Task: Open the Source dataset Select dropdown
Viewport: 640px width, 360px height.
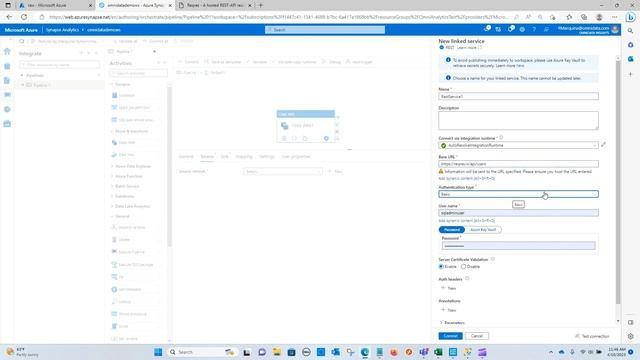Action: point(282,172)
